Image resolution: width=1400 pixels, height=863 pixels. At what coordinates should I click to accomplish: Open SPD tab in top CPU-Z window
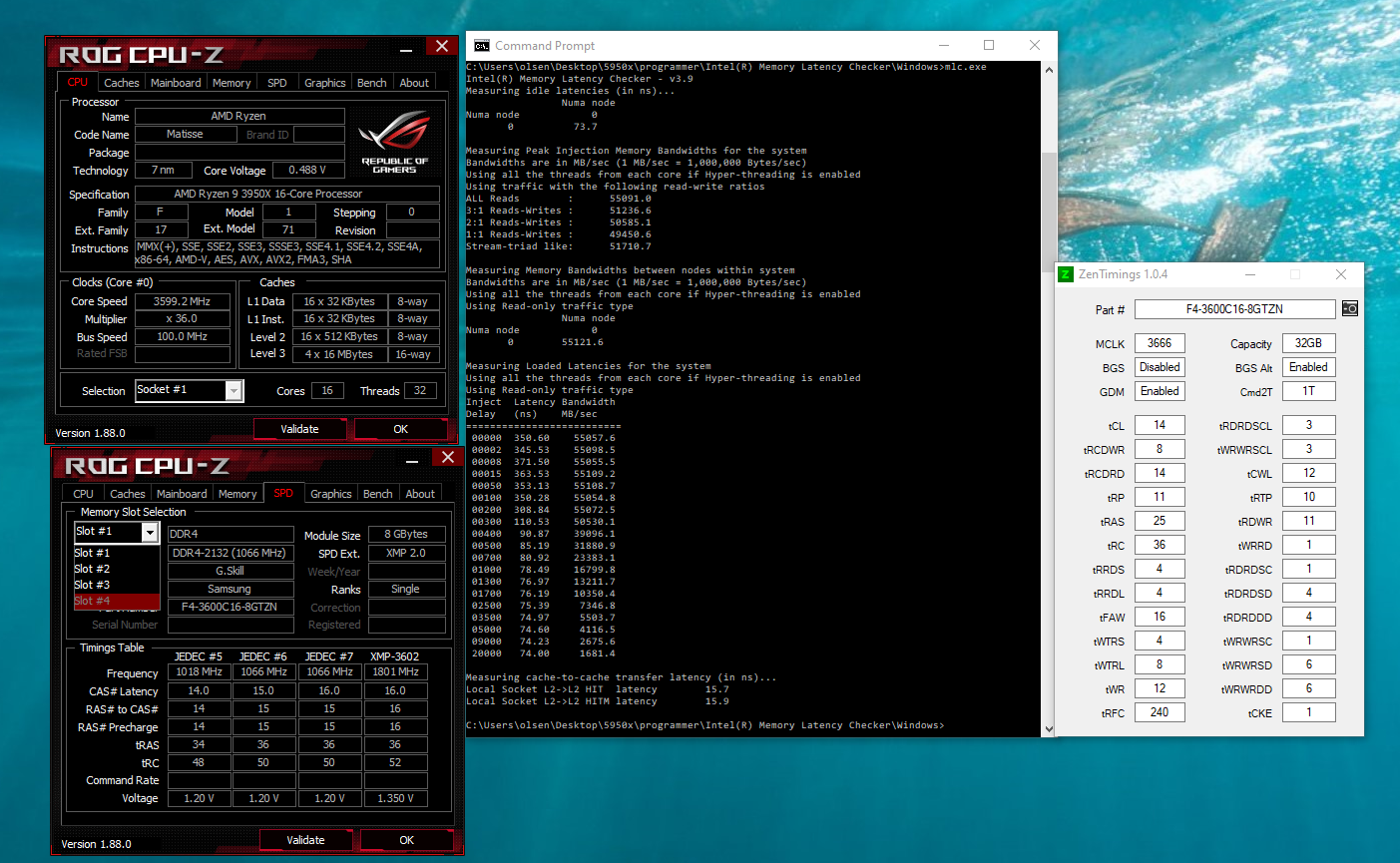click(x=277, y=83)
